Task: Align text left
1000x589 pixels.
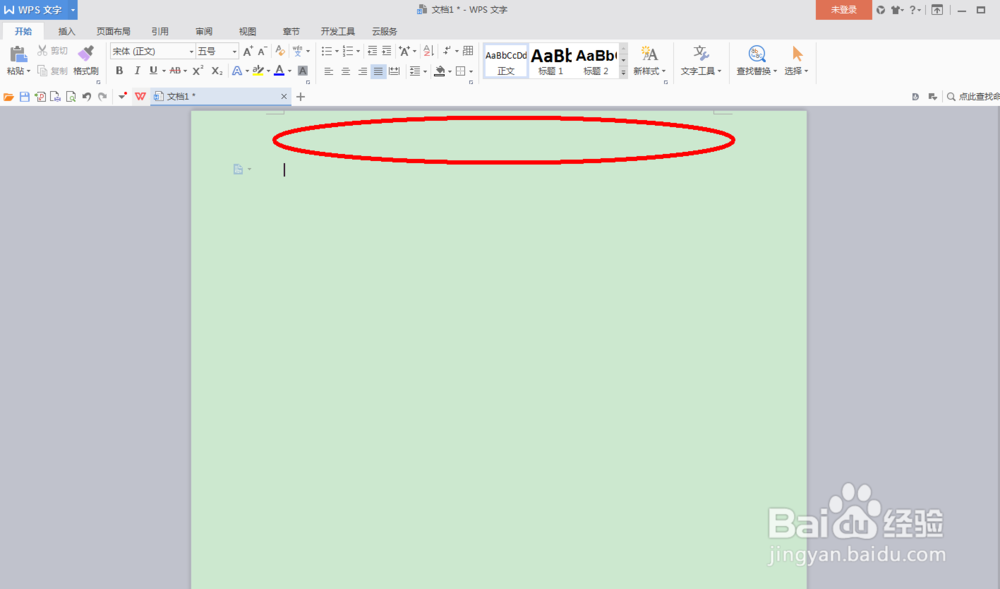Action: (328, 71)
